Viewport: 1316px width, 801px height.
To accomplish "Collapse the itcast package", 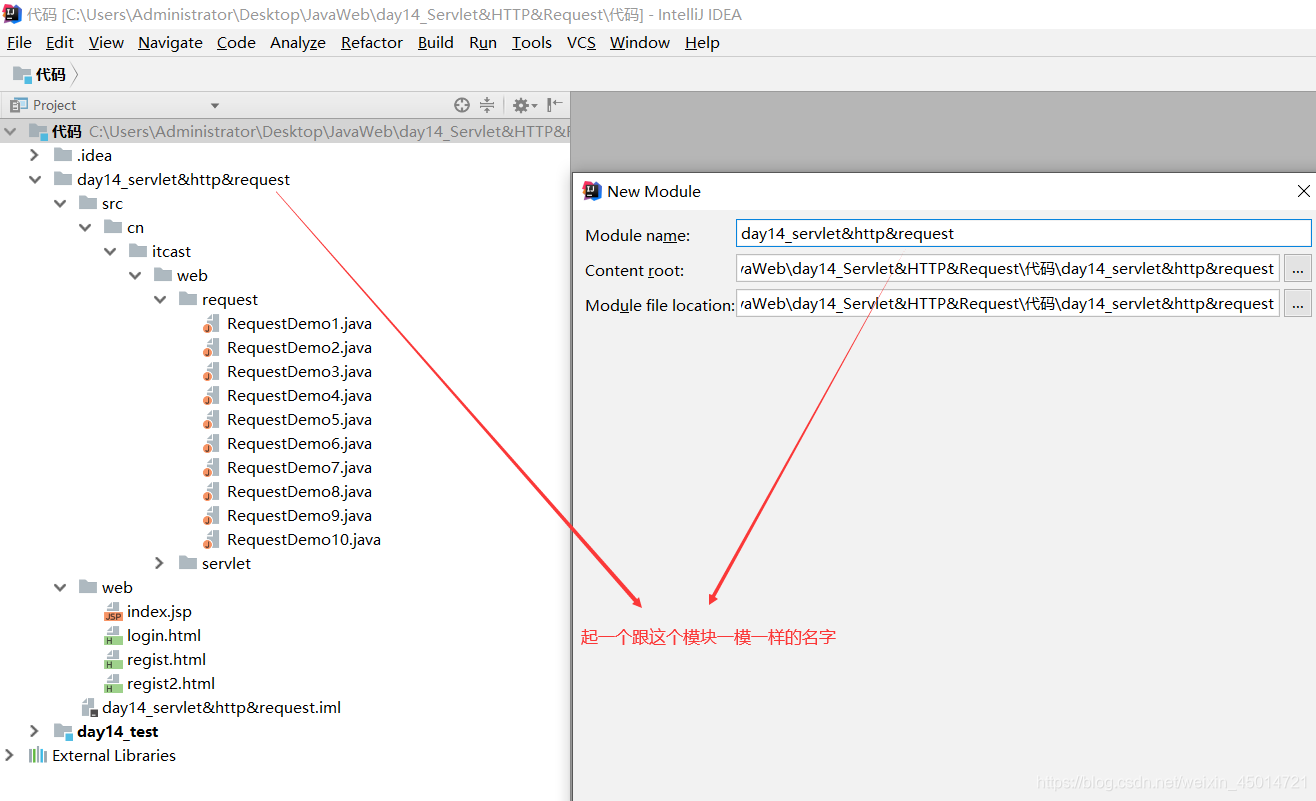I will [111, 251].
